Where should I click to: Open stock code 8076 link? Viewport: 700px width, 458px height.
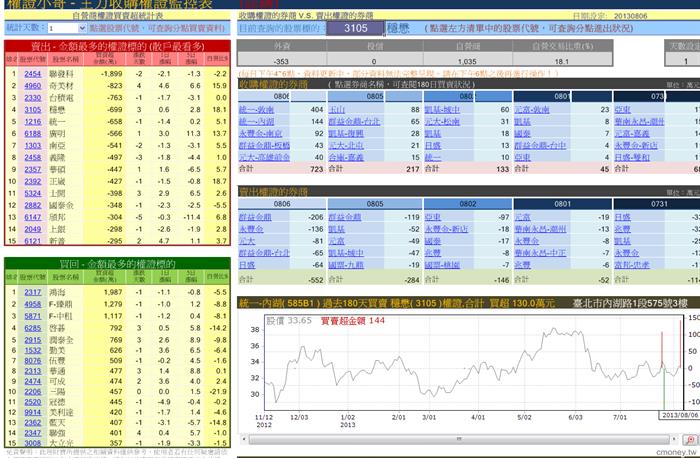(33, 361)
